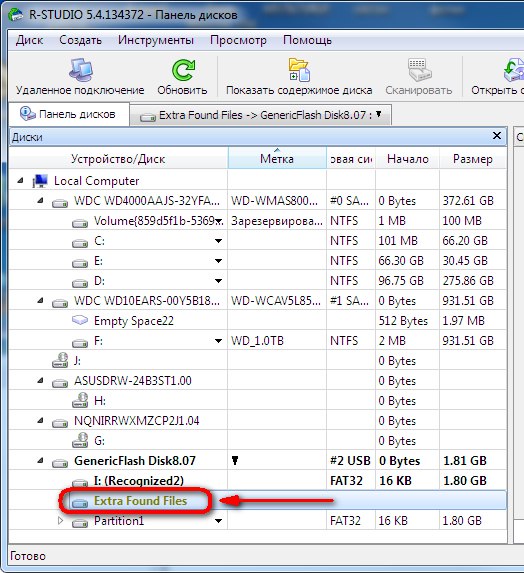The image size is (524, 573).
Task: Collapse the WDC WD4000AAJS disk node
Action: [41, 201]
